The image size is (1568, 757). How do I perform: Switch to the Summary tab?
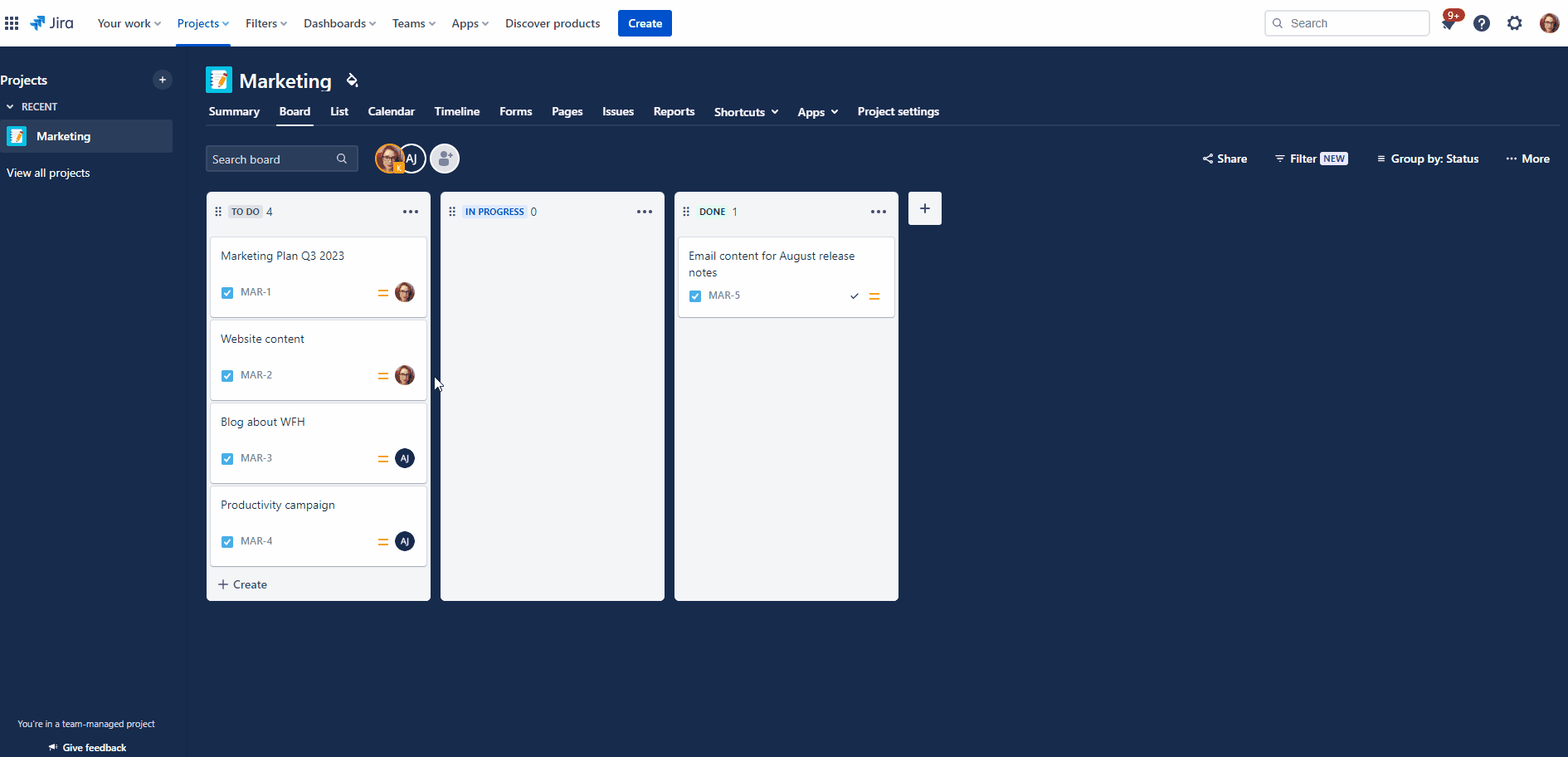[x=234, y=111]
